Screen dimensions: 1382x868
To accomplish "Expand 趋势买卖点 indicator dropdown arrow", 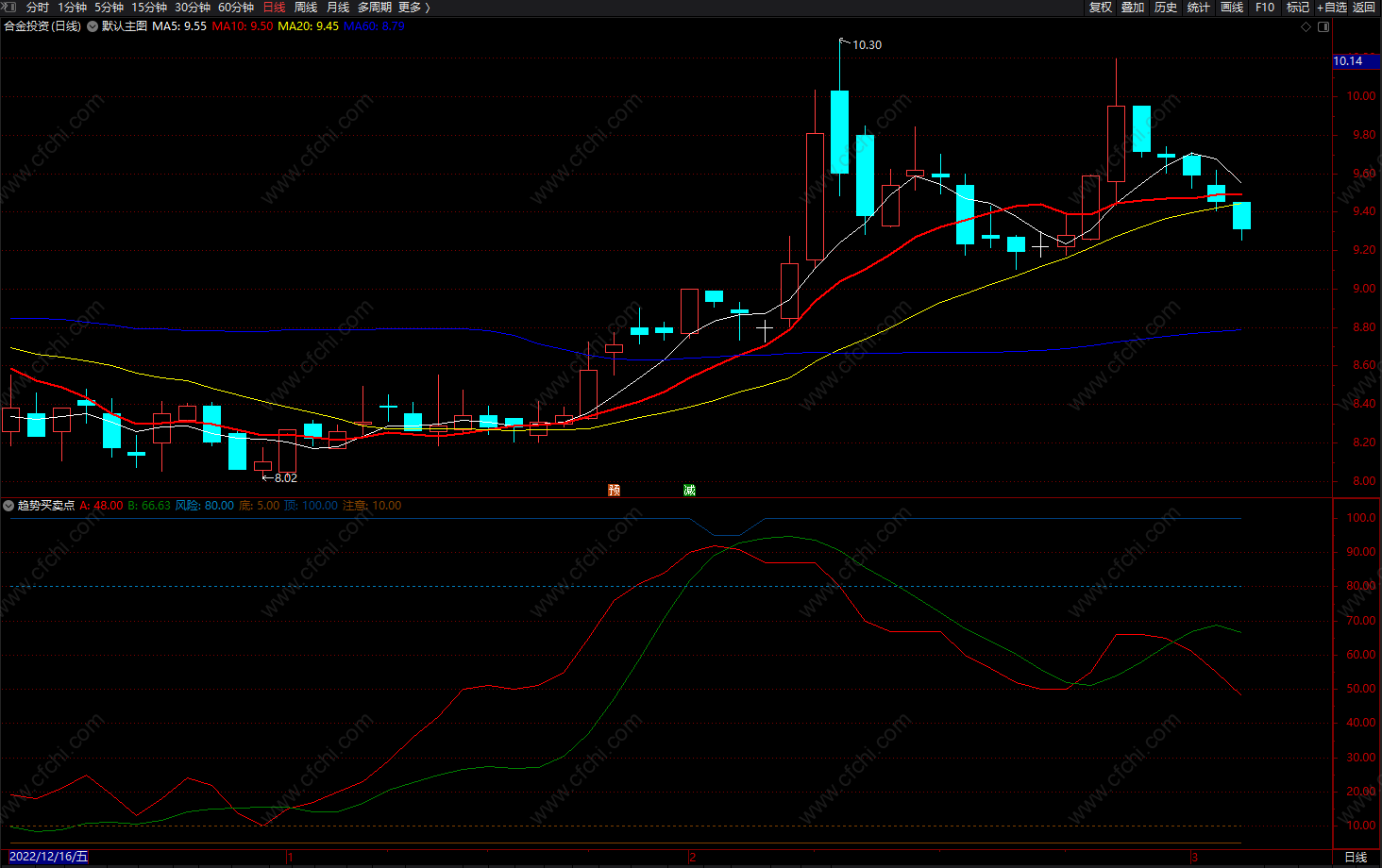I will pos(8,506).
